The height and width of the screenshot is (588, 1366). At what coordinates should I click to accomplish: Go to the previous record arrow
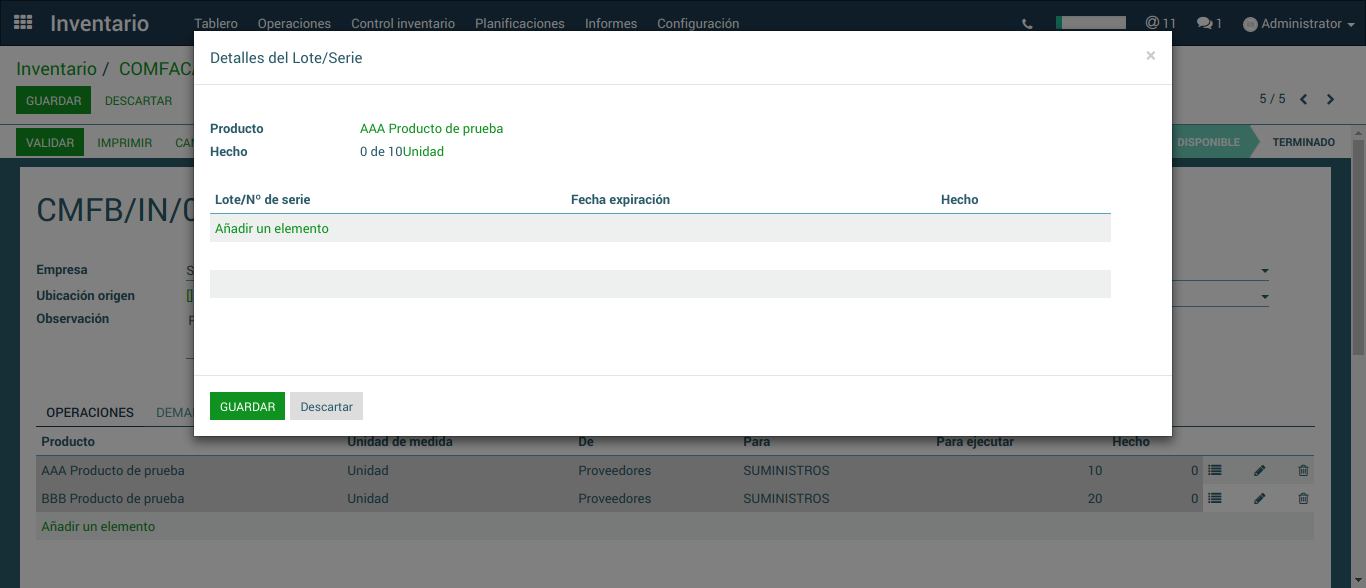coord(1304,99)
